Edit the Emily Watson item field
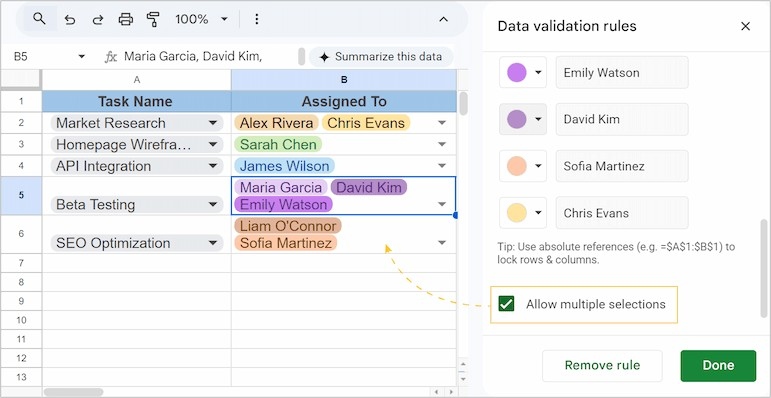Screen dimensions: 771x398 click(622, 72)
